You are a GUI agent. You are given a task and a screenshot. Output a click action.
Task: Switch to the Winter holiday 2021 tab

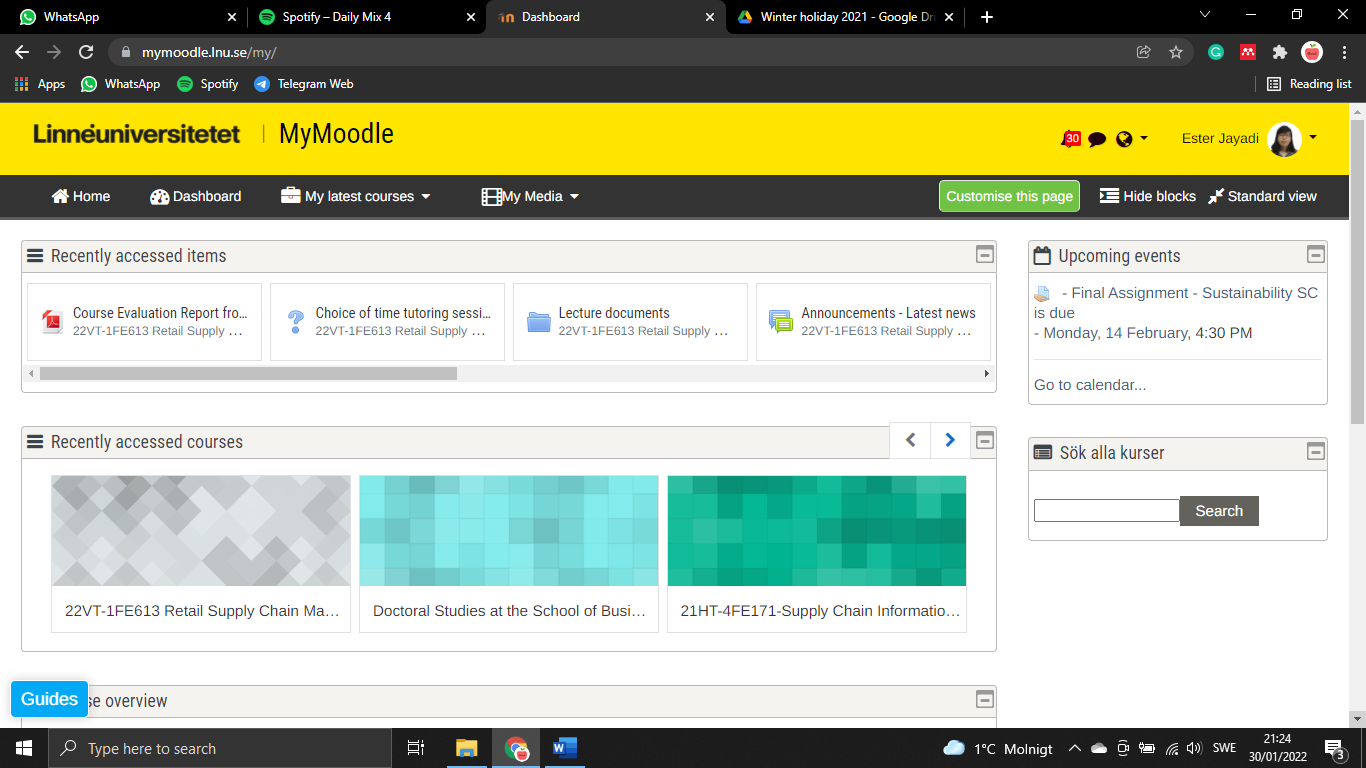pyautogui.click(x=845, y=17)
